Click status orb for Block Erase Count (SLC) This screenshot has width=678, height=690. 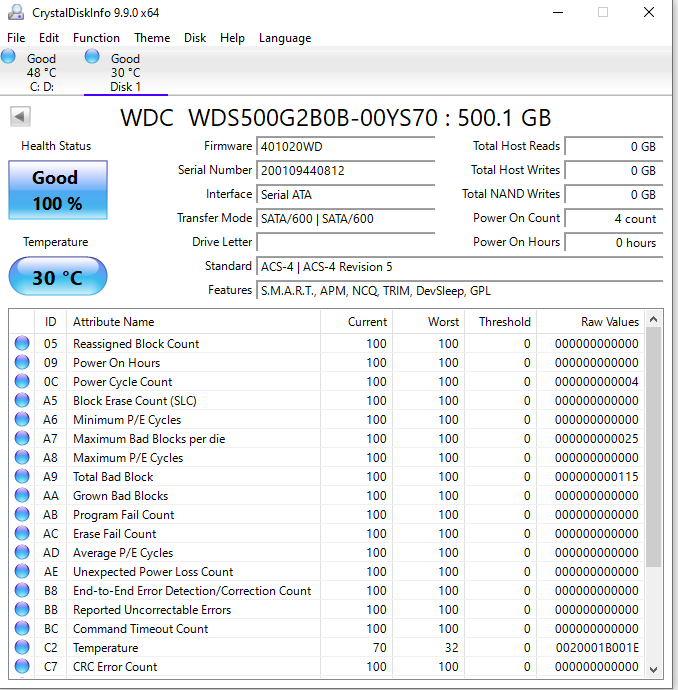(22, 400)
